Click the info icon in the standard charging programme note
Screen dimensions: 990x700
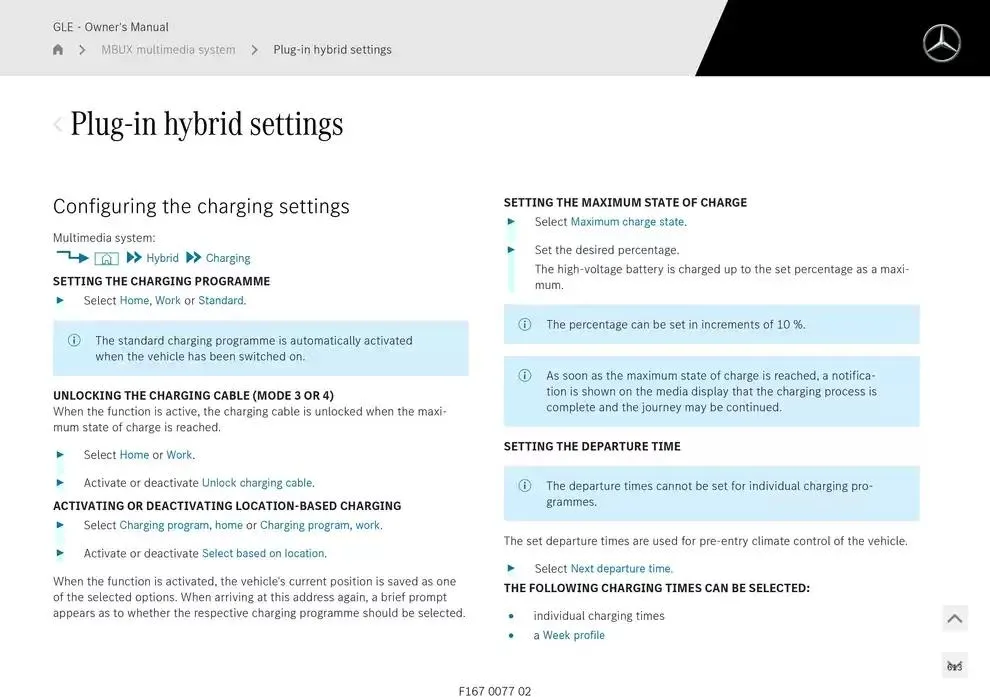74,340
